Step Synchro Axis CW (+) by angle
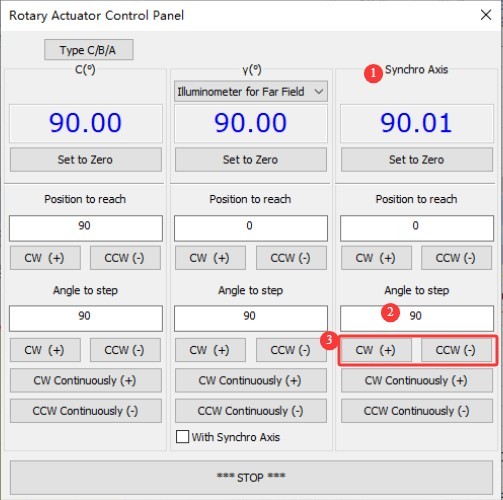 click(376, 350)
